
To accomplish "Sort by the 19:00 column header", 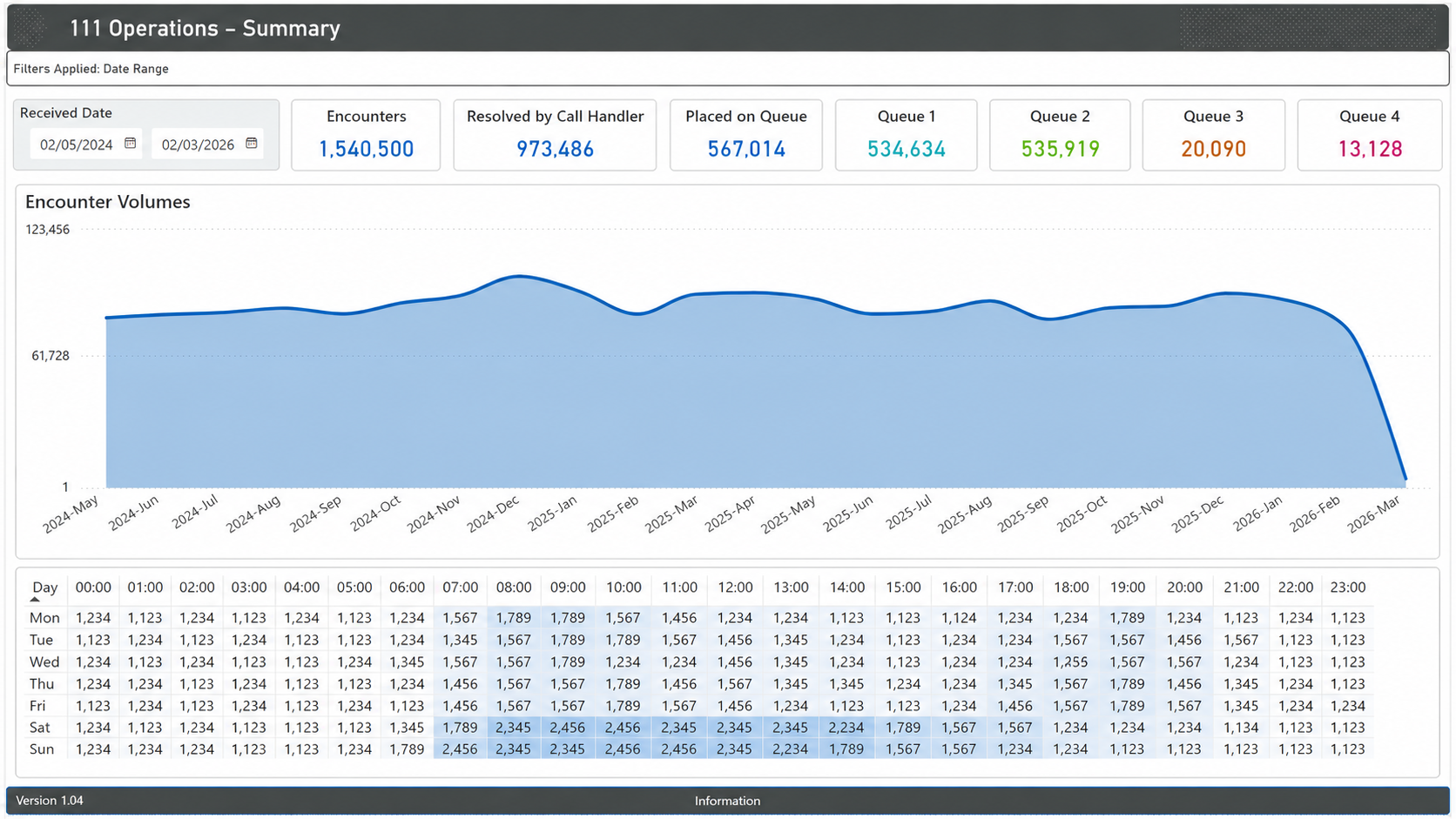I will tap(1128, 587).
